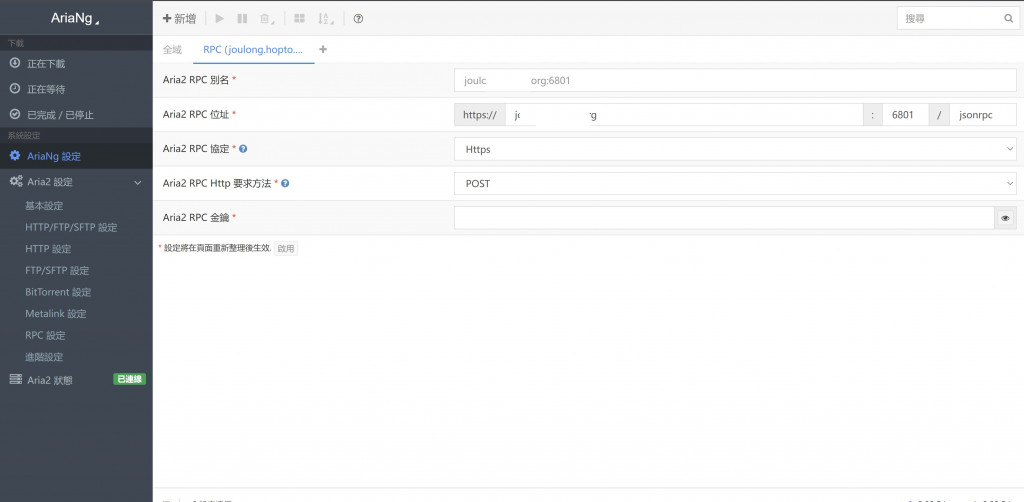Collapse the Aria2 設定 chevron

138,182
